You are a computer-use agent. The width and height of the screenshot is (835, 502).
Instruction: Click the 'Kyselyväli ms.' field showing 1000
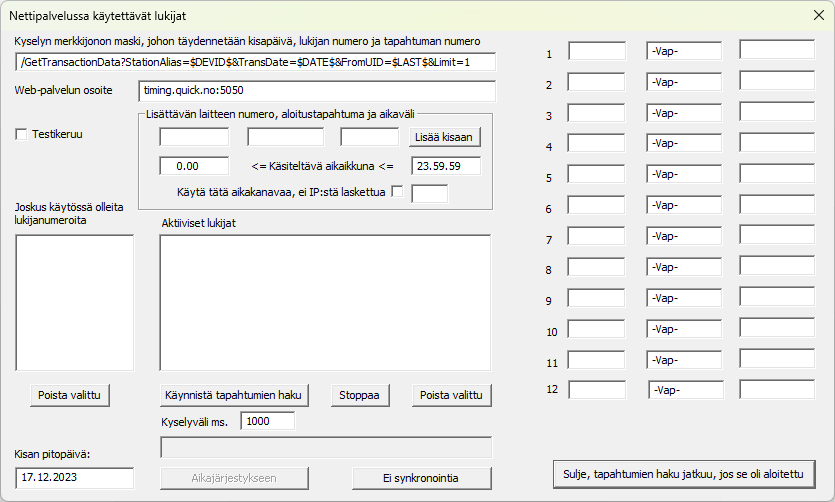pyautogui.click(x=267, y=421)
